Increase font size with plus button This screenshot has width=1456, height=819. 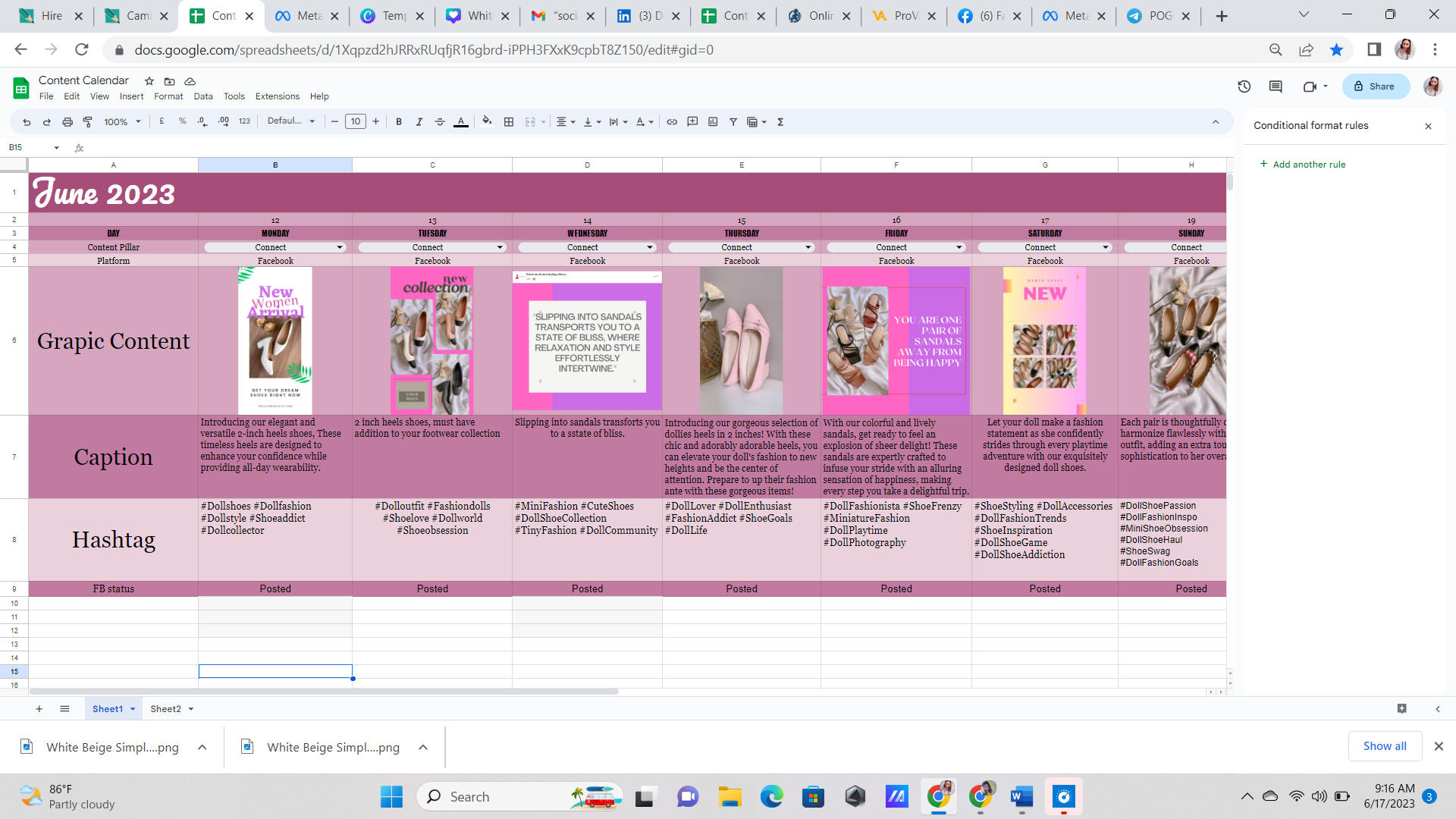(x=375, y=121)
